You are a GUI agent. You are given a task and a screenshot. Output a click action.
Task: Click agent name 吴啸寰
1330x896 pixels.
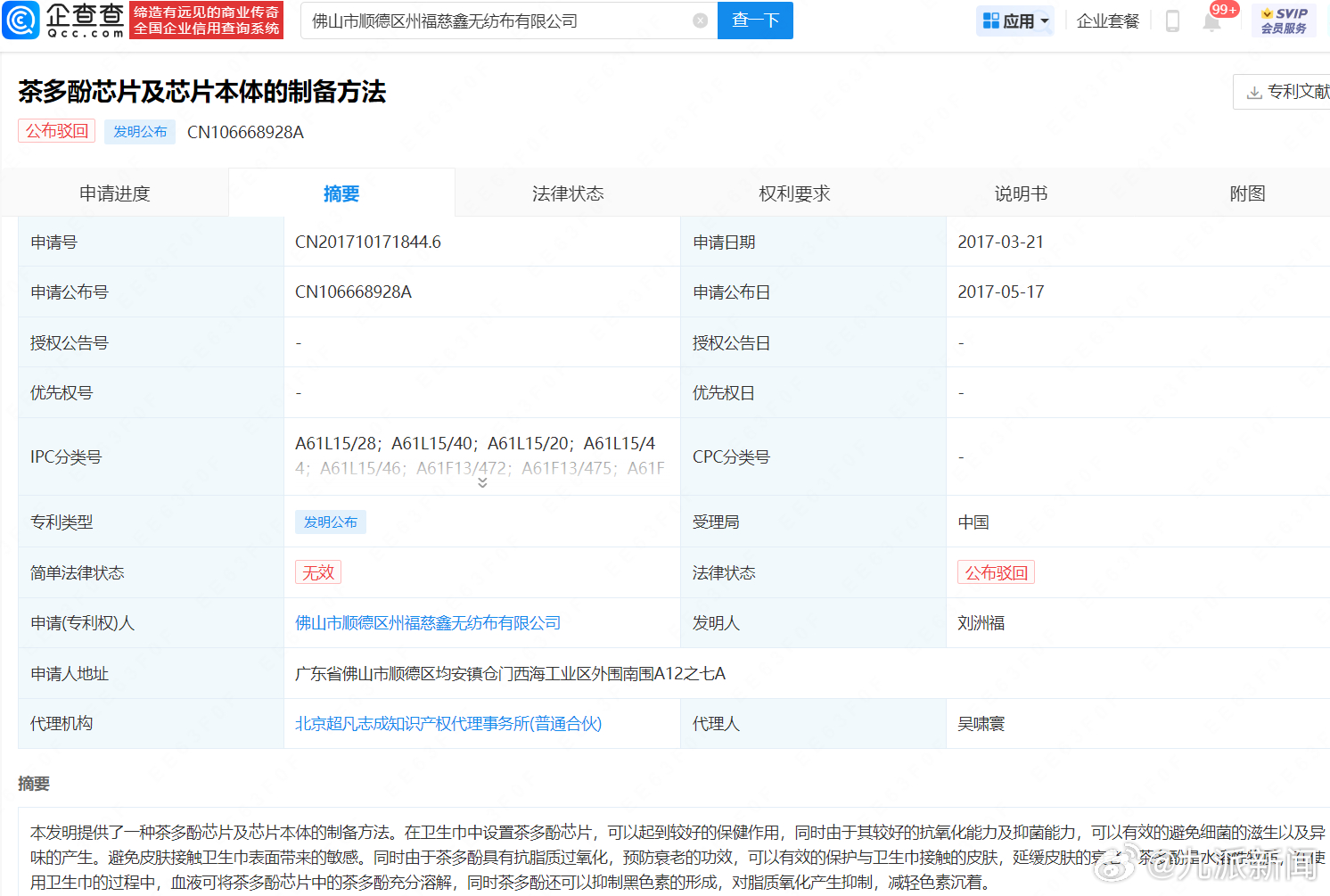point(981,724)
